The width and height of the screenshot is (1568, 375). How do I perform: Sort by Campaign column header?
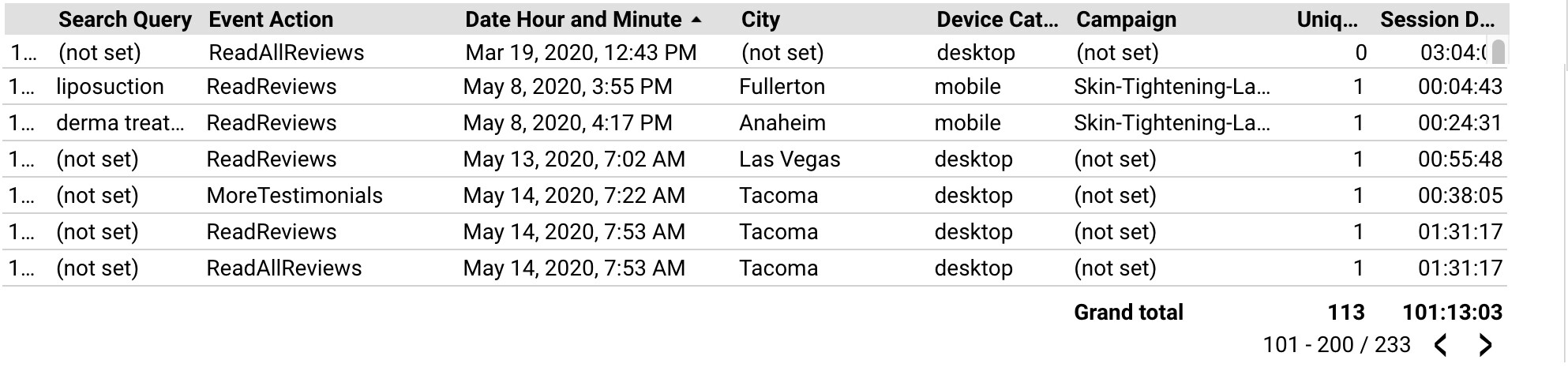point(1126,20)
